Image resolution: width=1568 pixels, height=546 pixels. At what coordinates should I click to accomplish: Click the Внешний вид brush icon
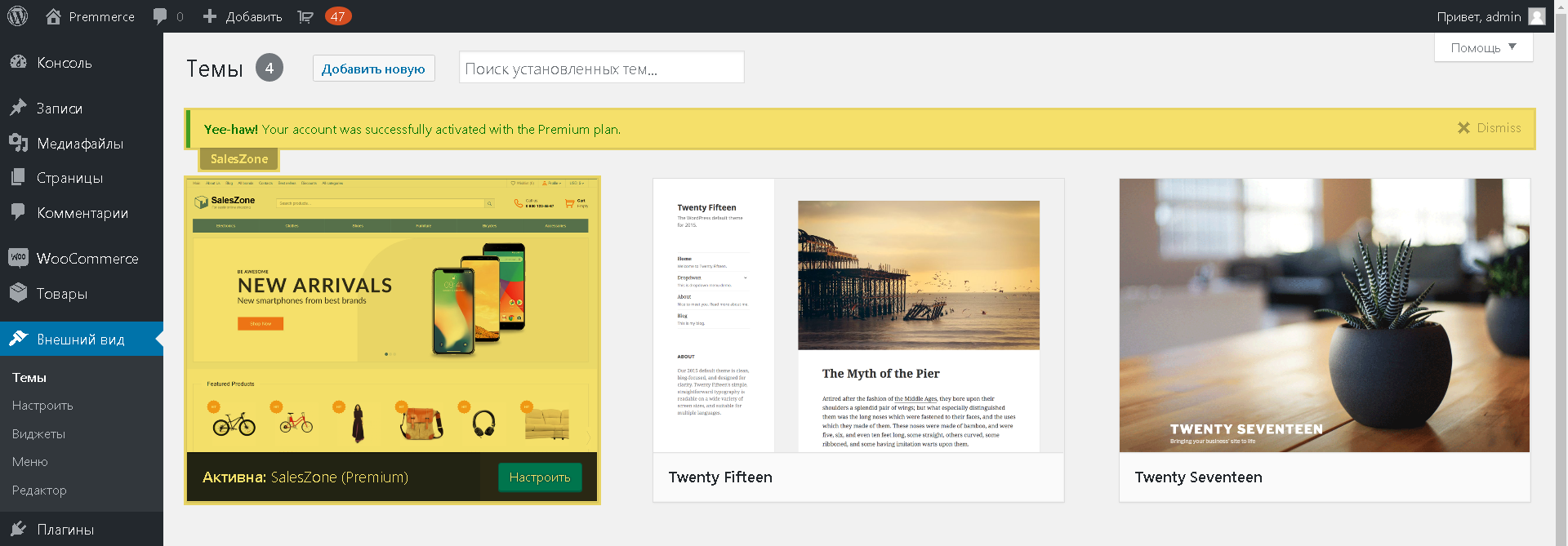tap(18, 339)
